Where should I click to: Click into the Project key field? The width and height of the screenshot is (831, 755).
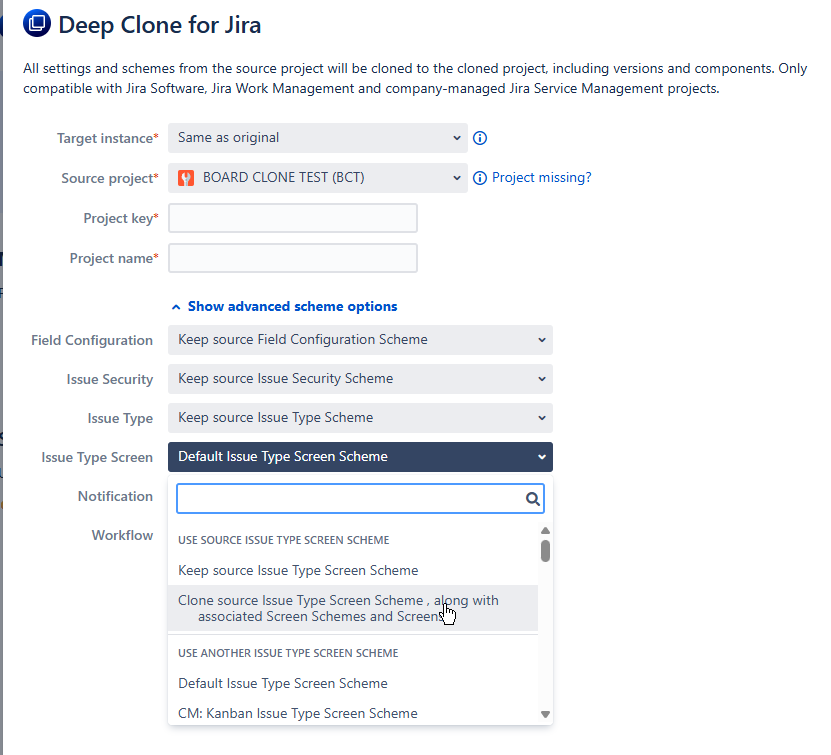(293, 218)
